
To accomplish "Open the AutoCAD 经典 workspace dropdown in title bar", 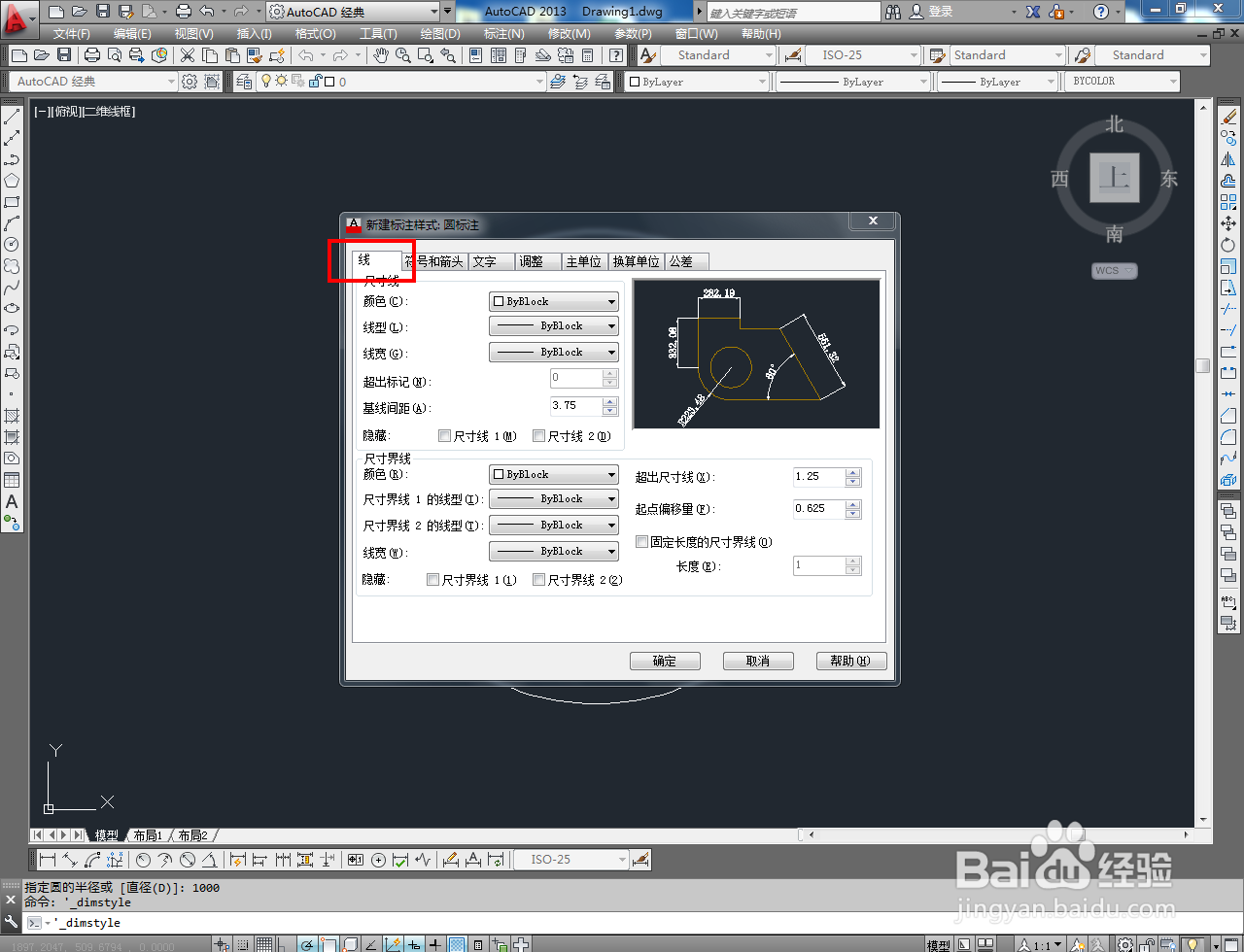I will click(353, 12).
